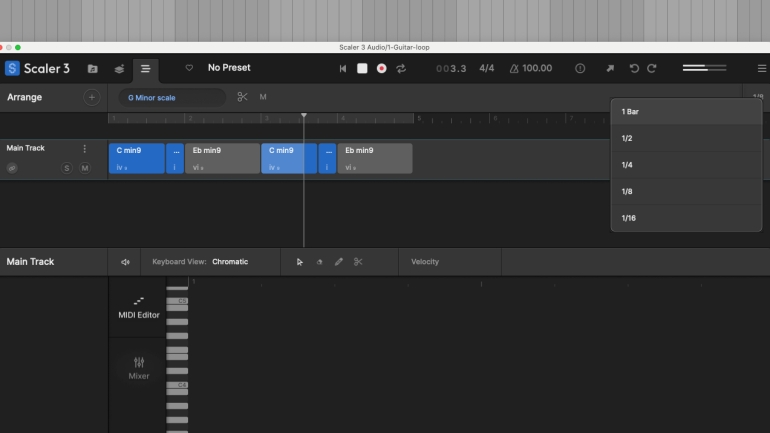This screenshot has width=770, height=433.
Task: Start recording with the red button
Action: [382, 69]
